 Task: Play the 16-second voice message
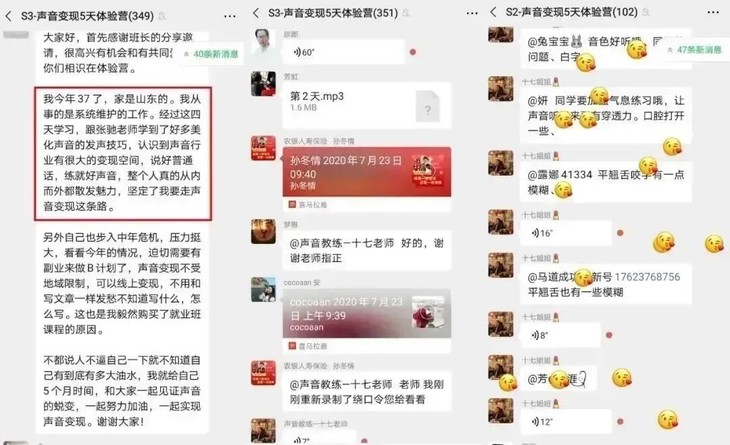(565, 233)
